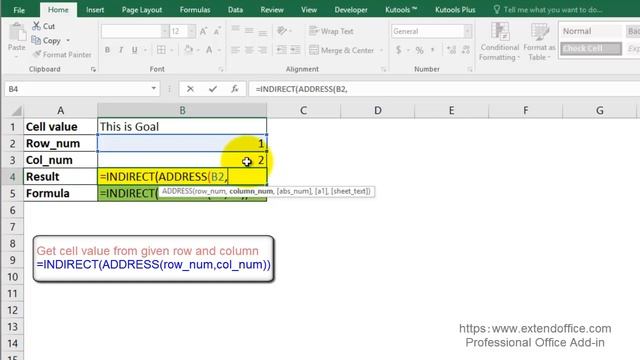The width and height of the screenshot is (640, 360).
Task: Toggle Underline formatting
Action: click(x=134, y=50)
